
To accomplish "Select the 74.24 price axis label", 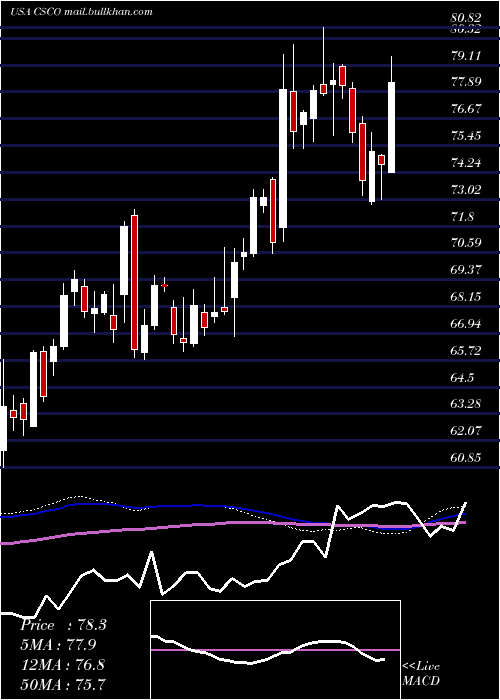I will pyautogui.click(x=466, y=163).
